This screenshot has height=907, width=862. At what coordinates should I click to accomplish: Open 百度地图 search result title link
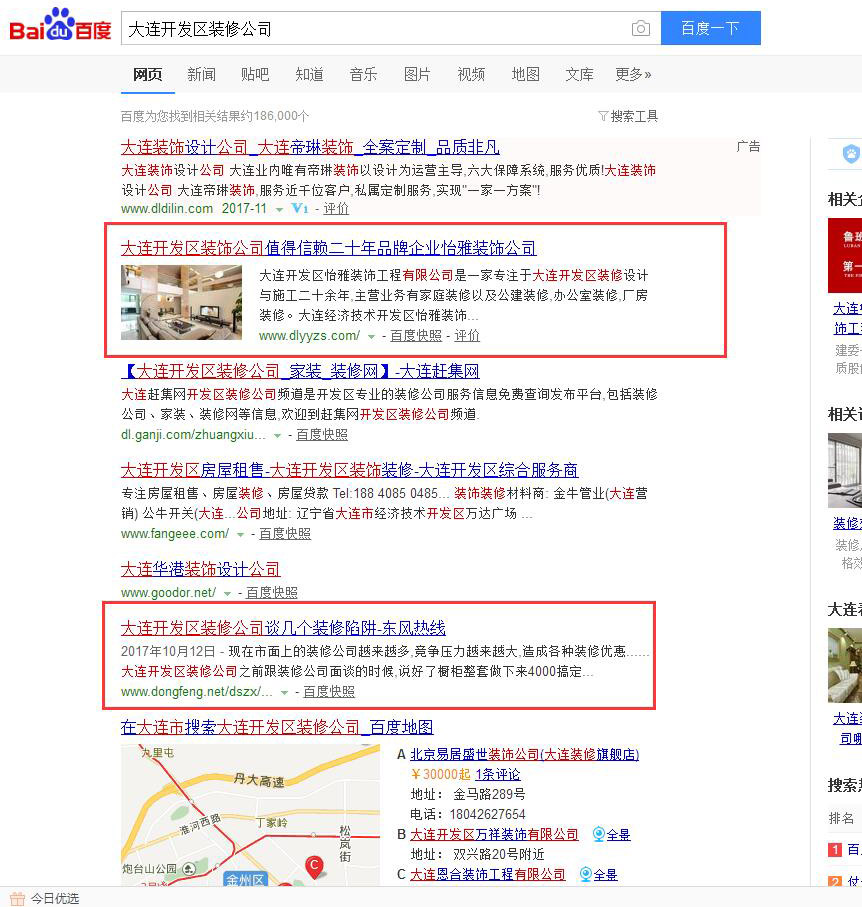(x=277, y=727)
